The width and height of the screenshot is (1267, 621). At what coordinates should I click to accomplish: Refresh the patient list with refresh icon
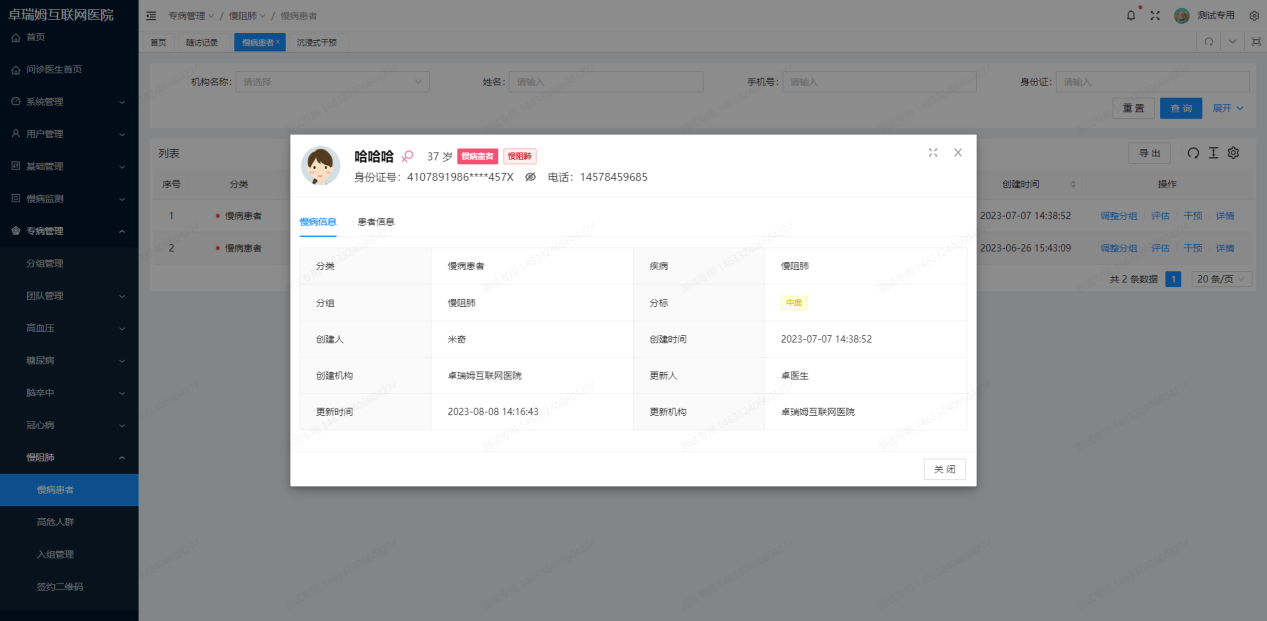(1194, 153)
